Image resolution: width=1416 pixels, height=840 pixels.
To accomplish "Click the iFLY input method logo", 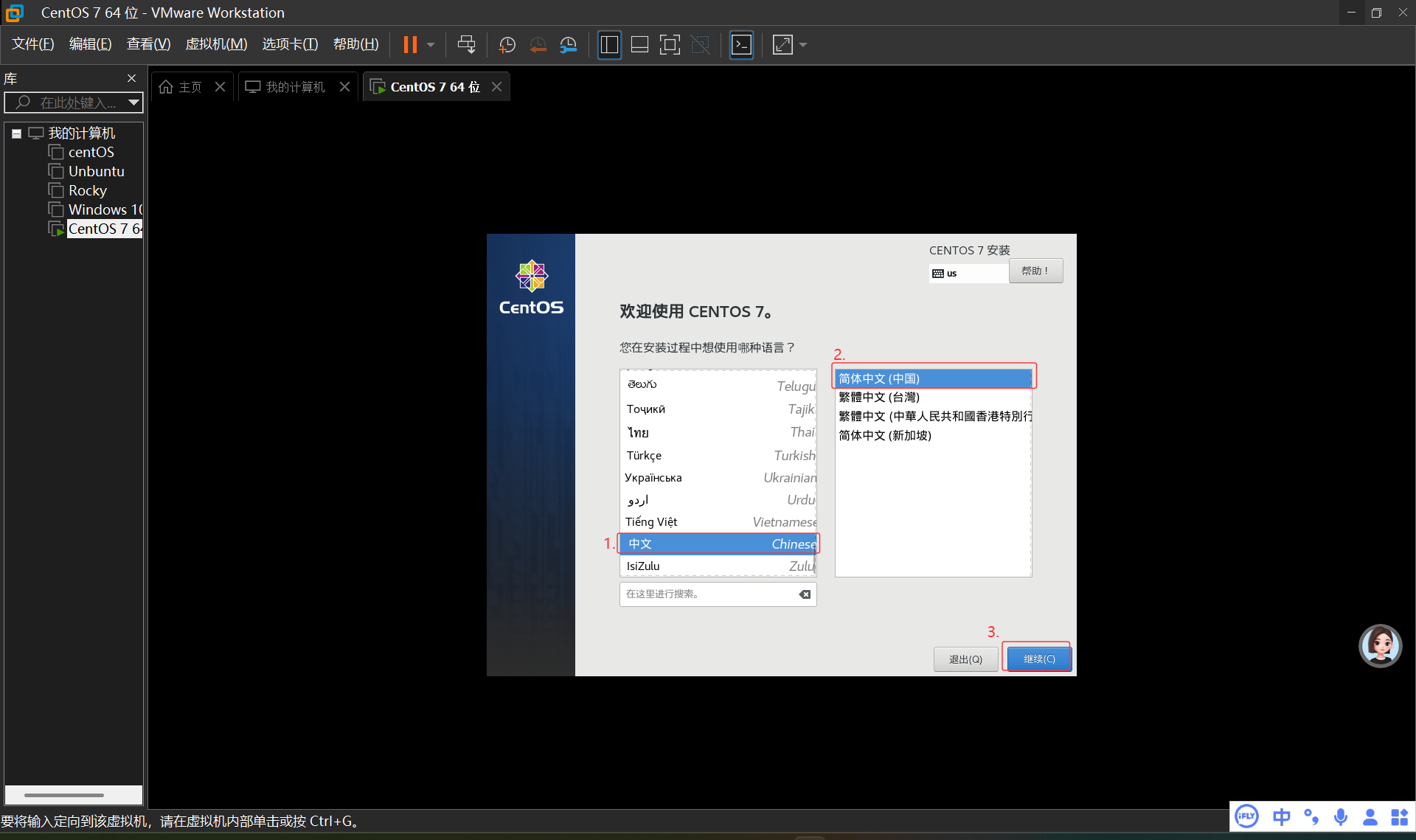I will (1247, 816).
